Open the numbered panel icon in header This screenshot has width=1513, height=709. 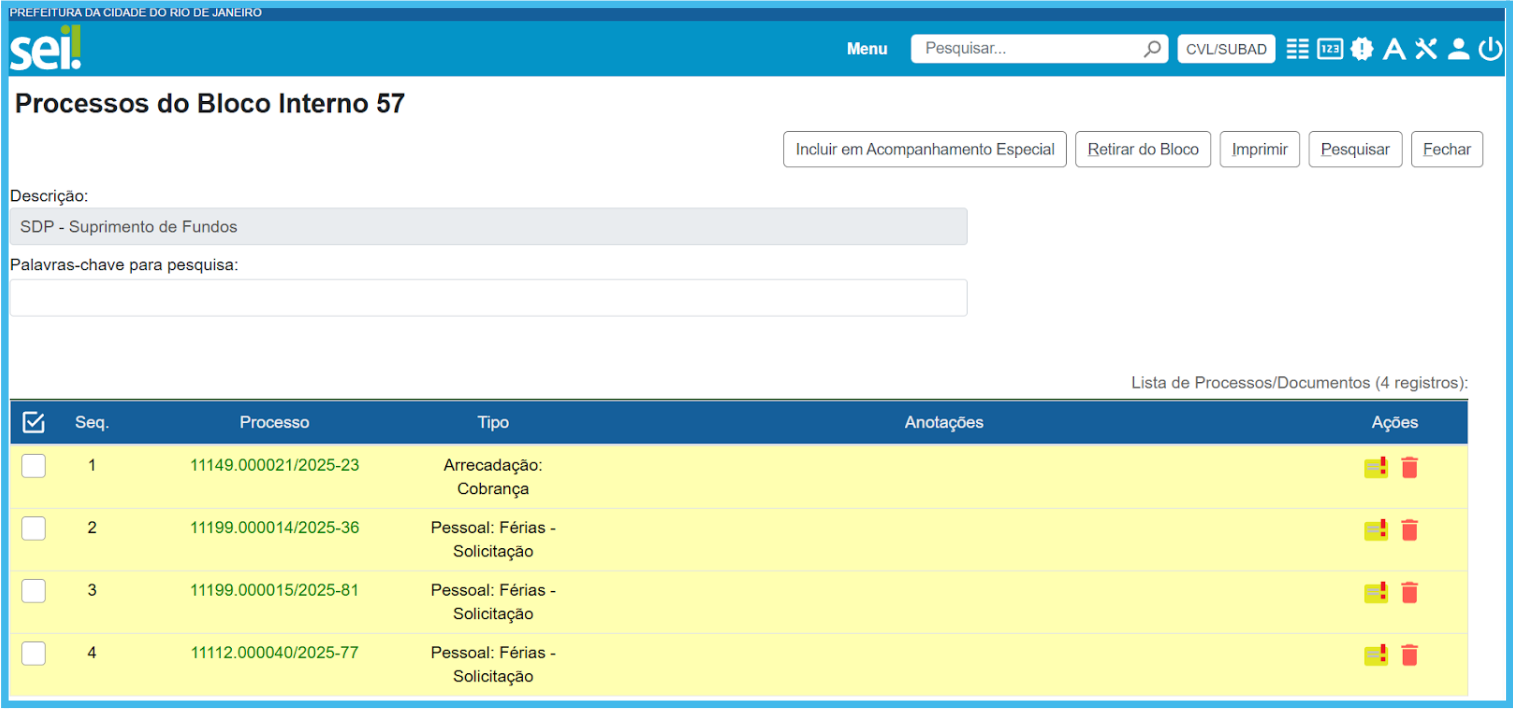pyautogui.click(x=1329, y=49)
